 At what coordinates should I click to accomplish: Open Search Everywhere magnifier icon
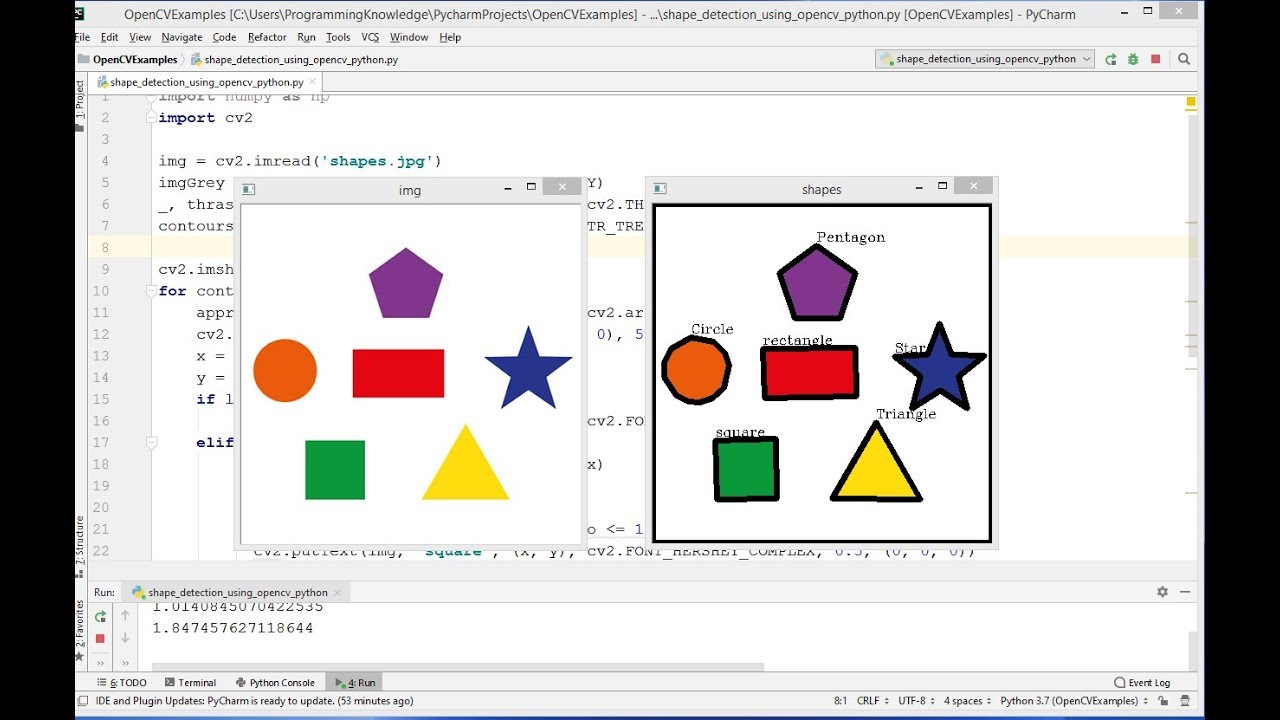tap(1184, 59)
